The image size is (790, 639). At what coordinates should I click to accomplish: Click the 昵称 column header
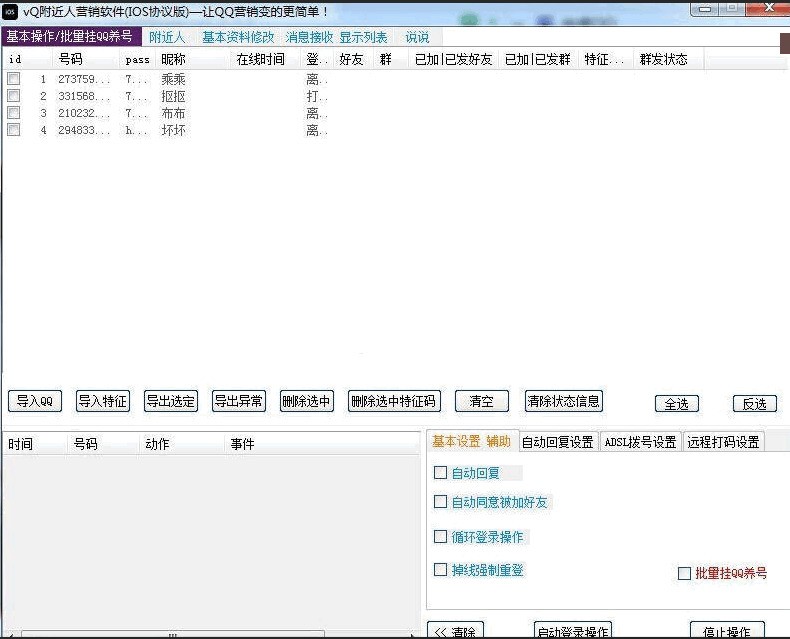pyautogui.click(x=193, y=59)
